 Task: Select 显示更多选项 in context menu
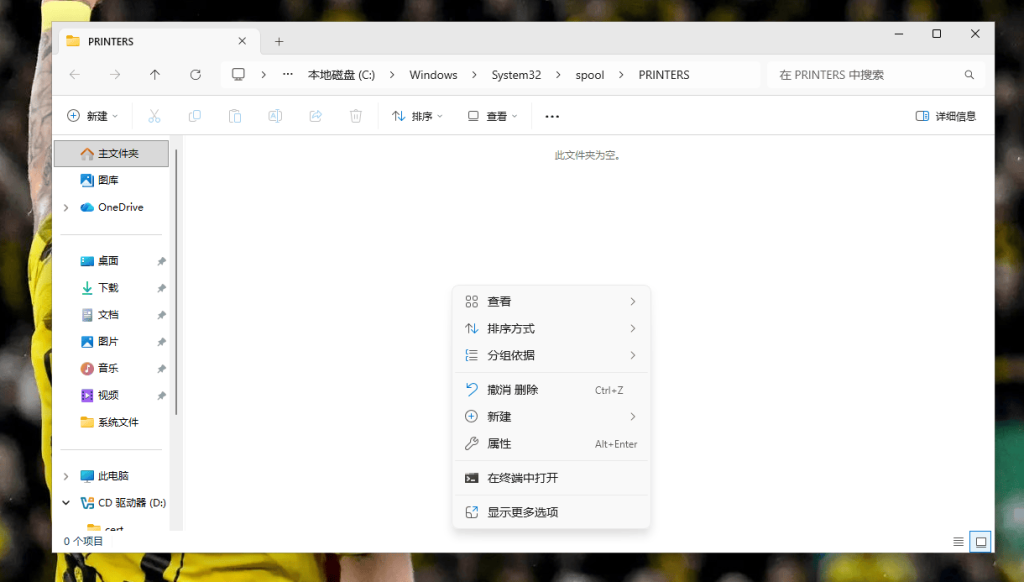tap(551, 512)
